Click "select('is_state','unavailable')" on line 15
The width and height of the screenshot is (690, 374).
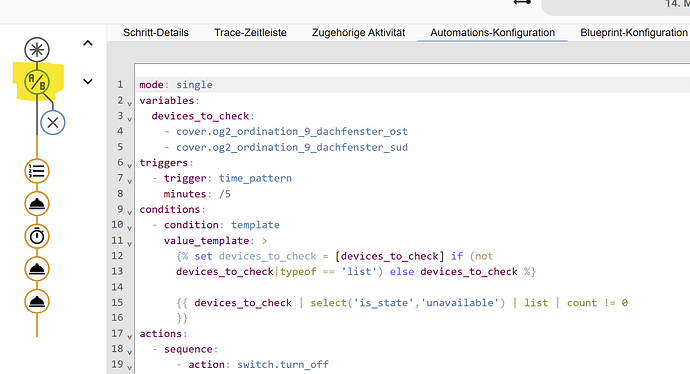click(x=407, y=303)
